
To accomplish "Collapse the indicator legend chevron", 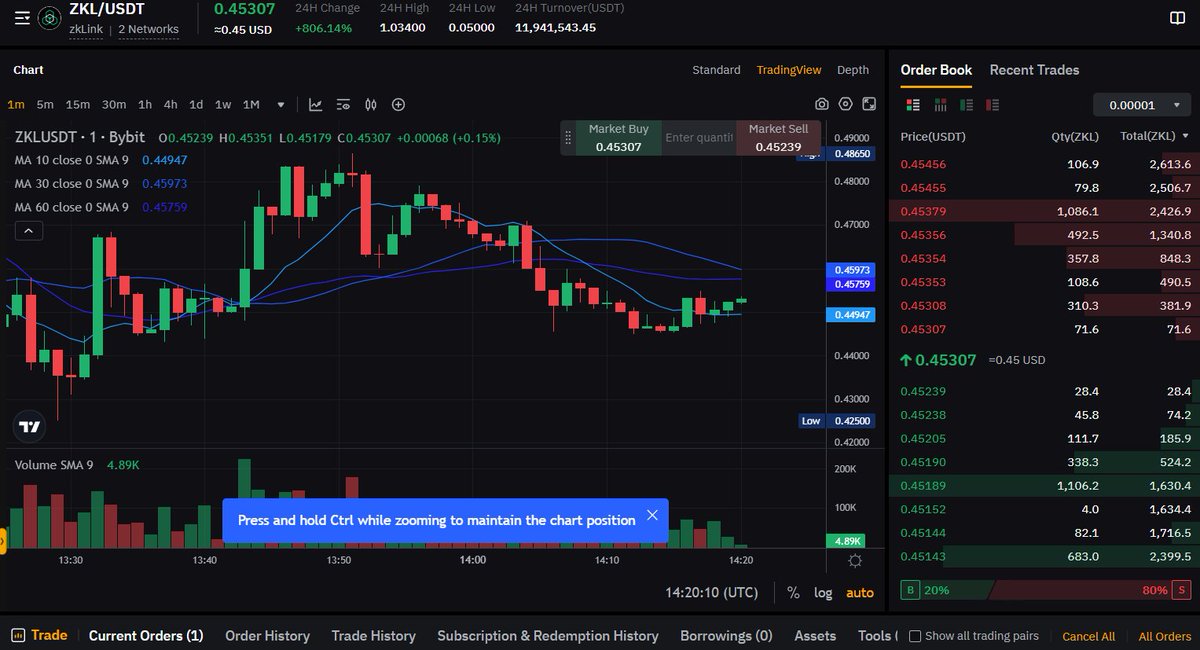I will tap(29, 231).
